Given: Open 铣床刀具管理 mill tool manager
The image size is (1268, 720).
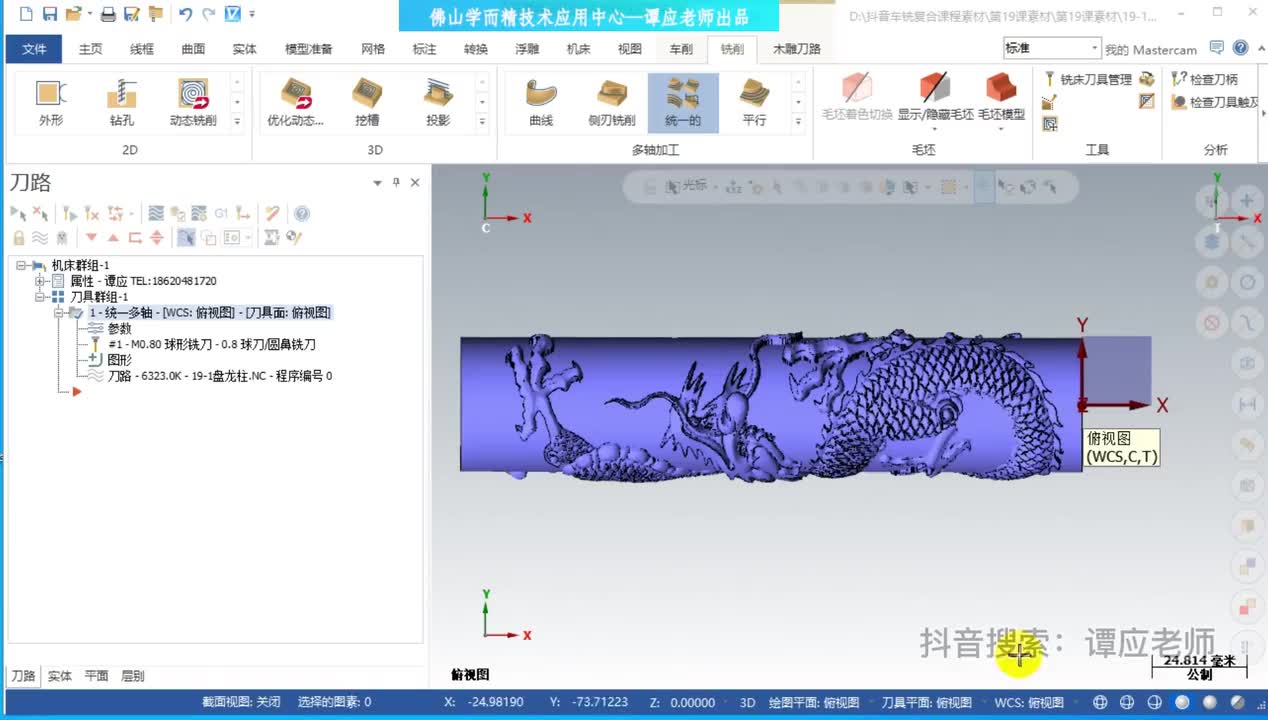Looking at the screenshot, I should point(1087,79).
